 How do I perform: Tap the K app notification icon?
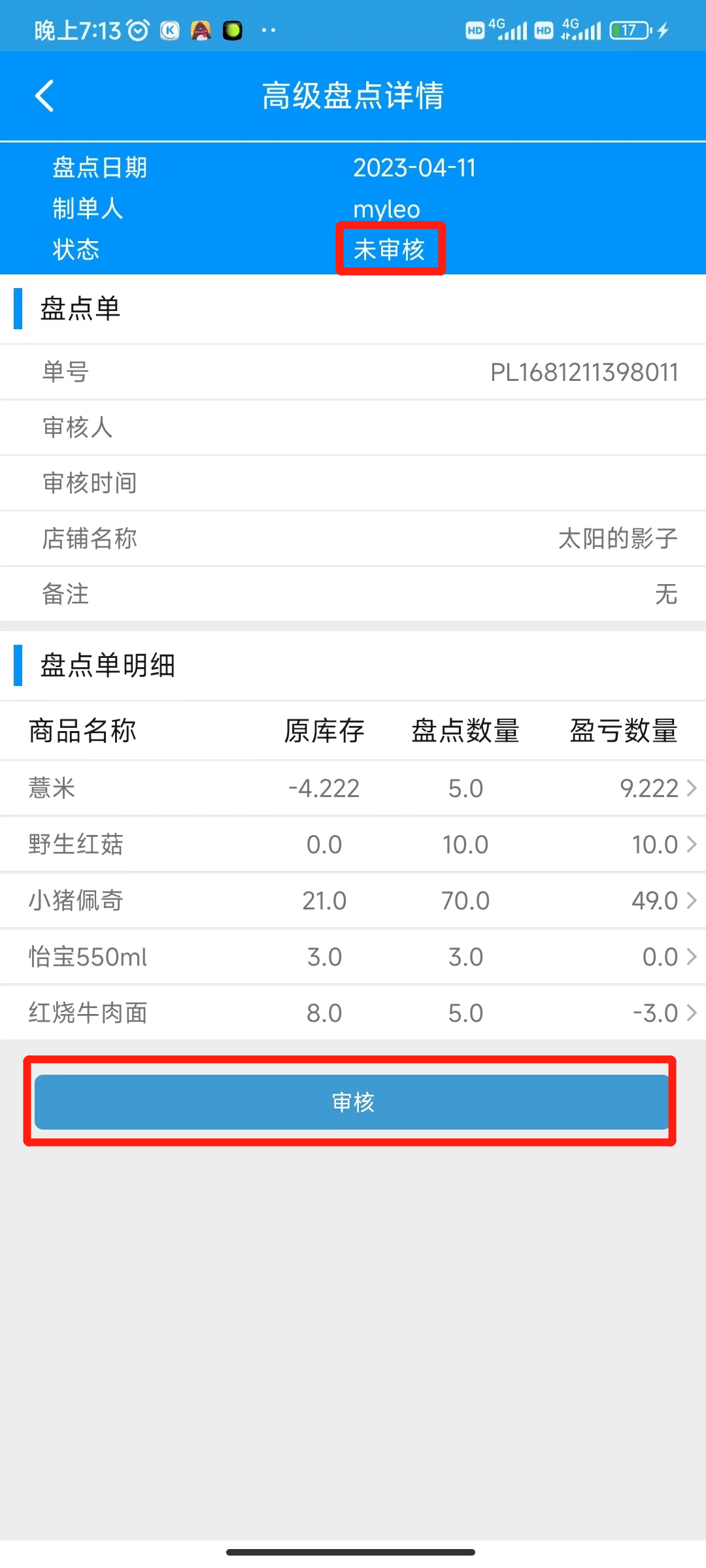pos(170,30)
